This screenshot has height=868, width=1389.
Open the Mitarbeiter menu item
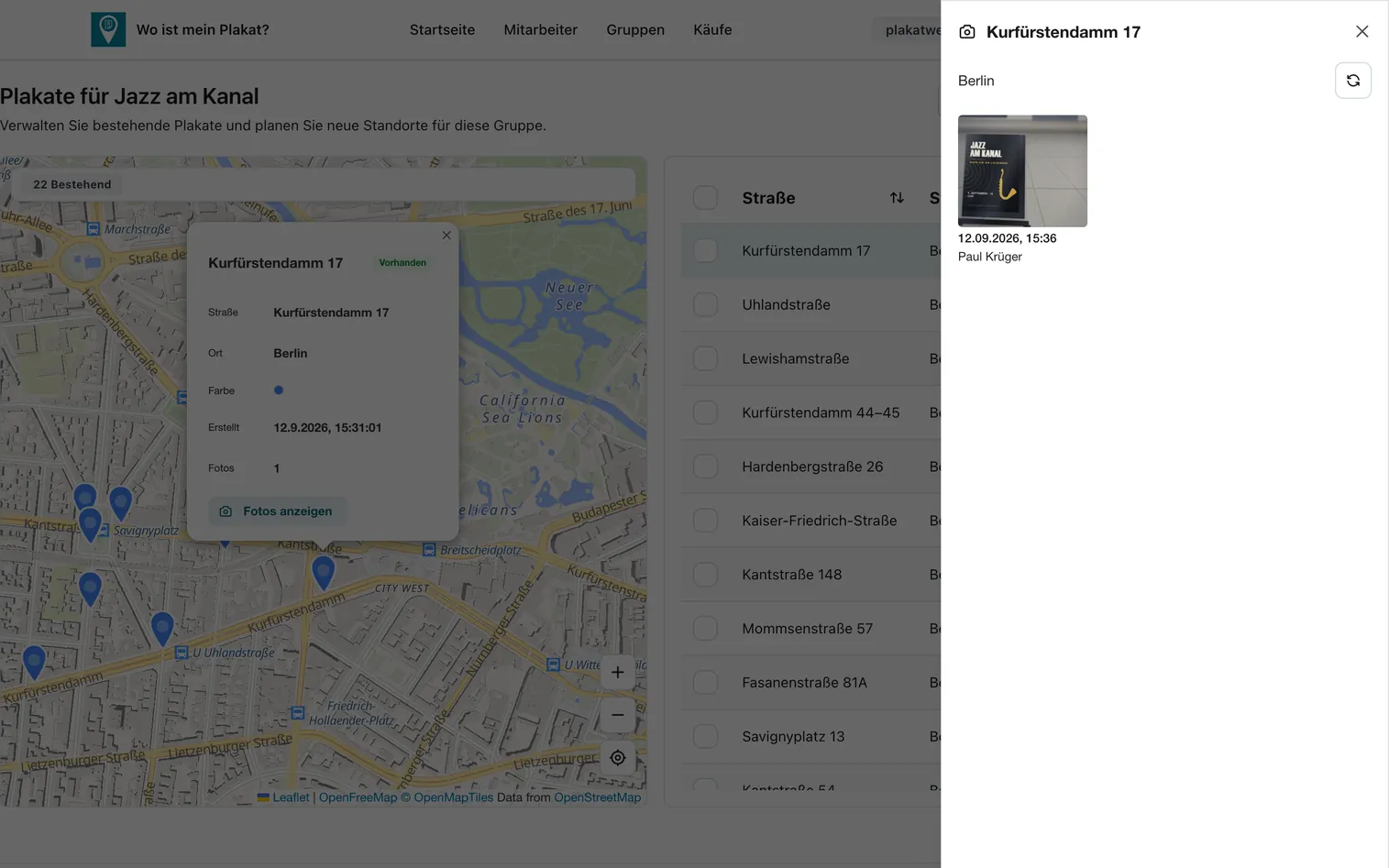[540, 29]
